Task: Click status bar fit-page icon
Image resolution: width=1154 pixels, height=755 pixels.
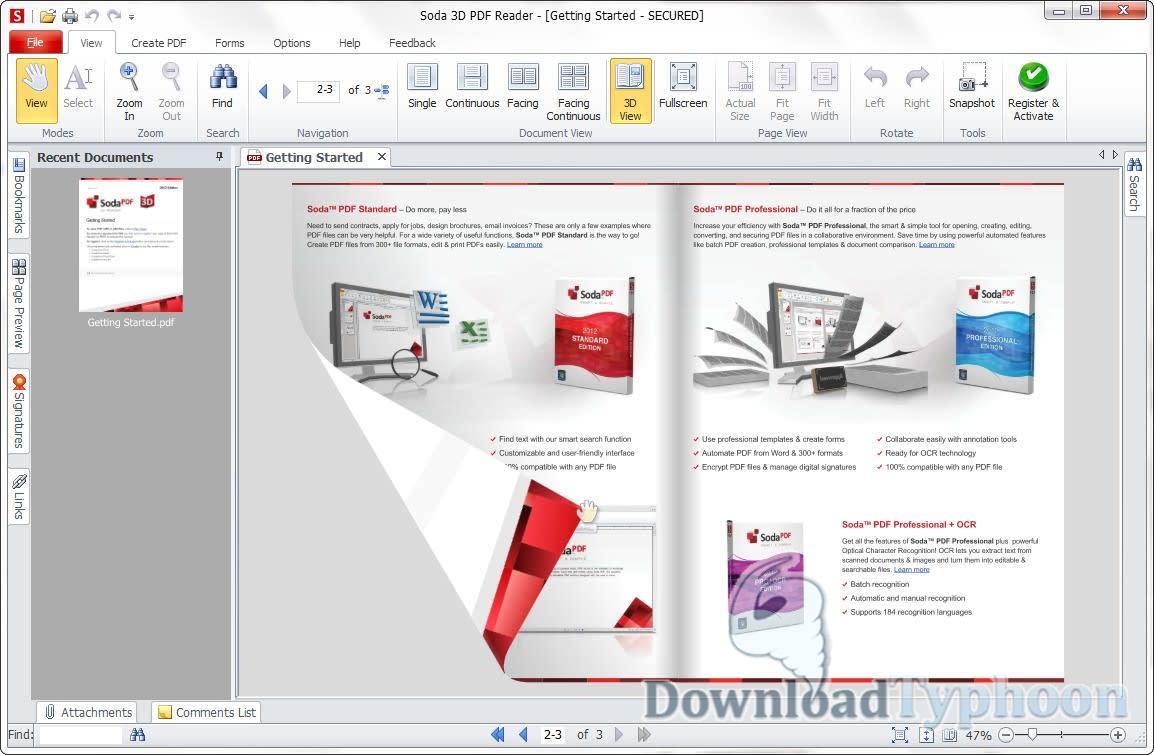Action: (899, 734)
